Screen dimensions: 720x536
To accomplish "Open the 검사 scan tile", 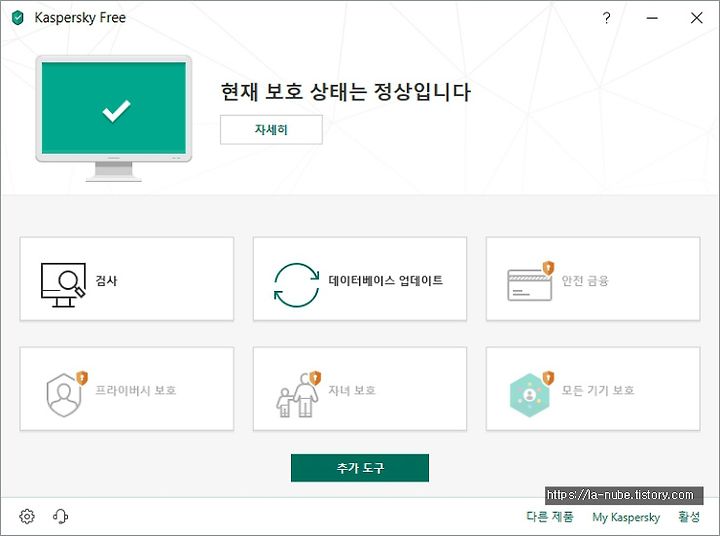I will 127,279.
